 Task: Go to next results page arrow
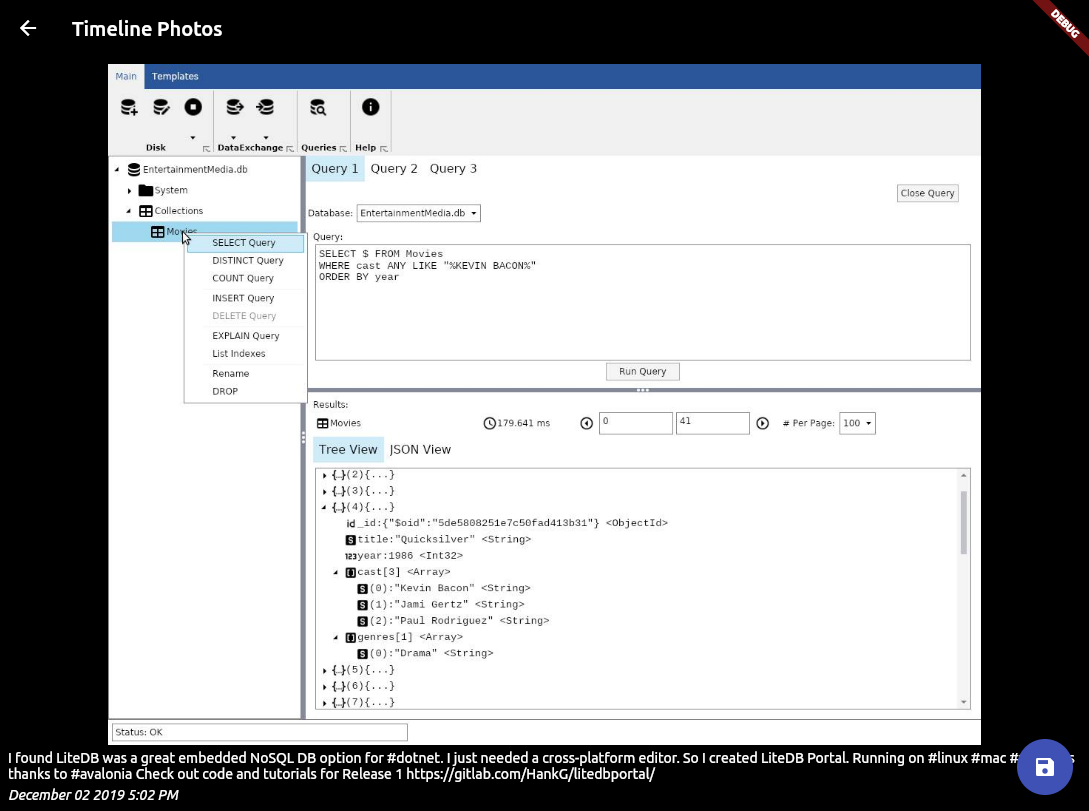pyautogui.click(x=763, y=424)
